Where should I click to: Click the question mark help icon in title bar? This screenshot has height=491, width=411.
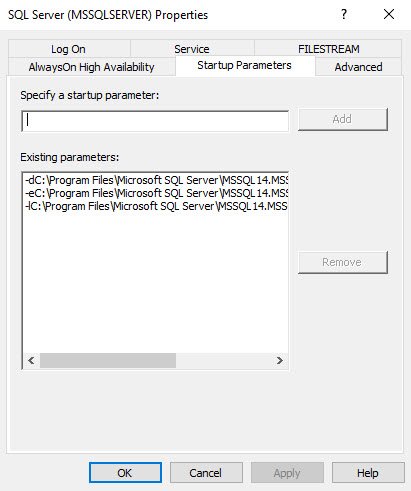pyautogui.click(x=344, y=14)
